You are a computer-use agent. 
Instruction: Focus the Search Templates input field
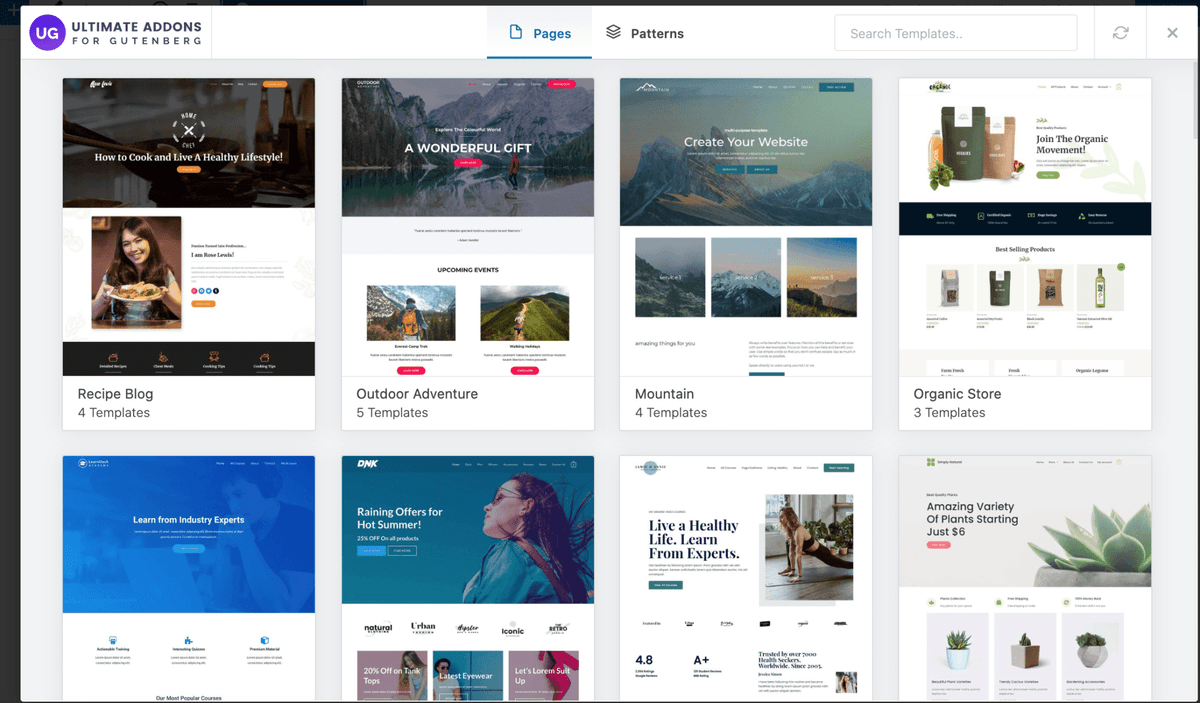click(955, 33)
